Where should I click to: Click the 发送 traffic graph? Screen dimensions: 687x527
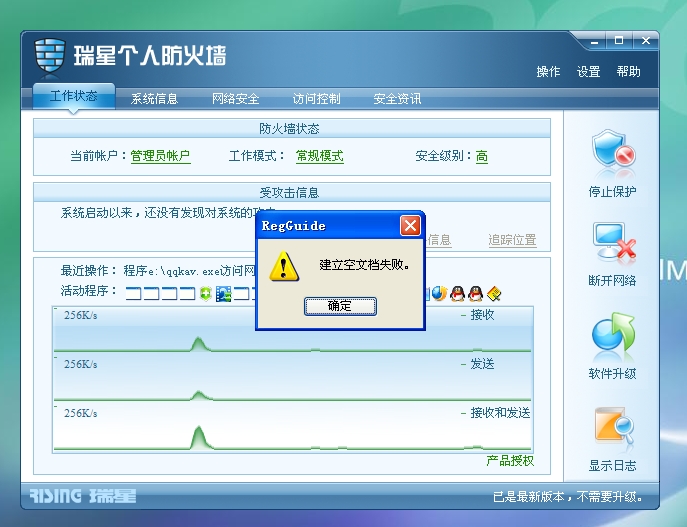[292, 379]
